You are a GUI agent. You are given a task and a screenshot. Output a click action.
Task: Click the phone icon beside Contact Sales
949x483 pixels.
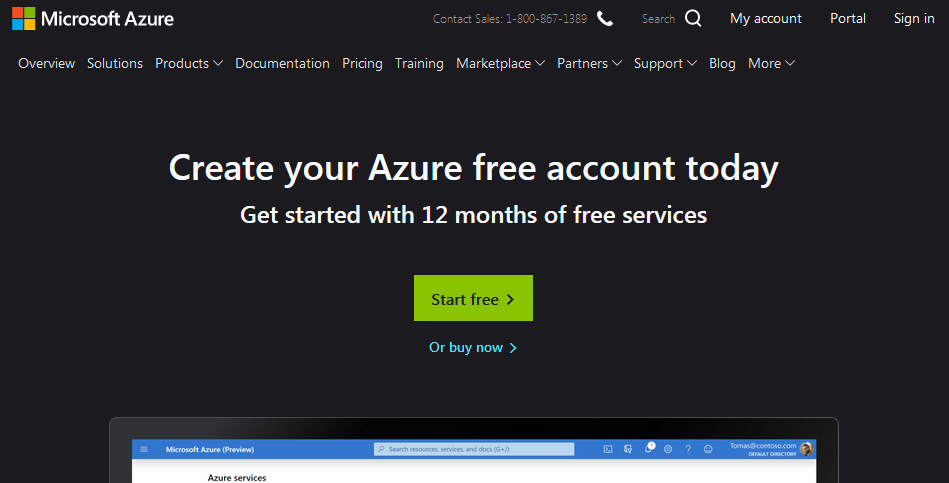(605, 19)
